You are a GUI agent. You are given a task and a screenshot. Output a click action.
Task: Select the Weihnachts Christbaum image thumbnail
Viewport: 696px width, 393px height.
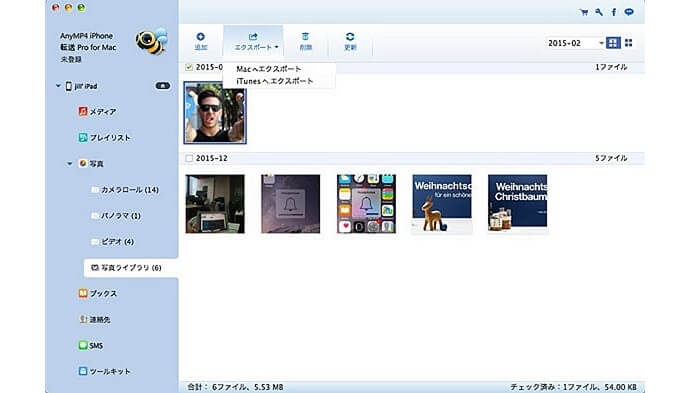click(518, 204)
